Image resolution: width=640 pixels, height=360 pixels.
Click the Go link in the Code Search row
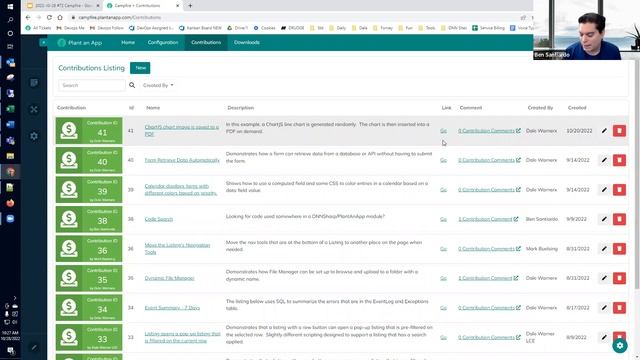pos(443,219)
